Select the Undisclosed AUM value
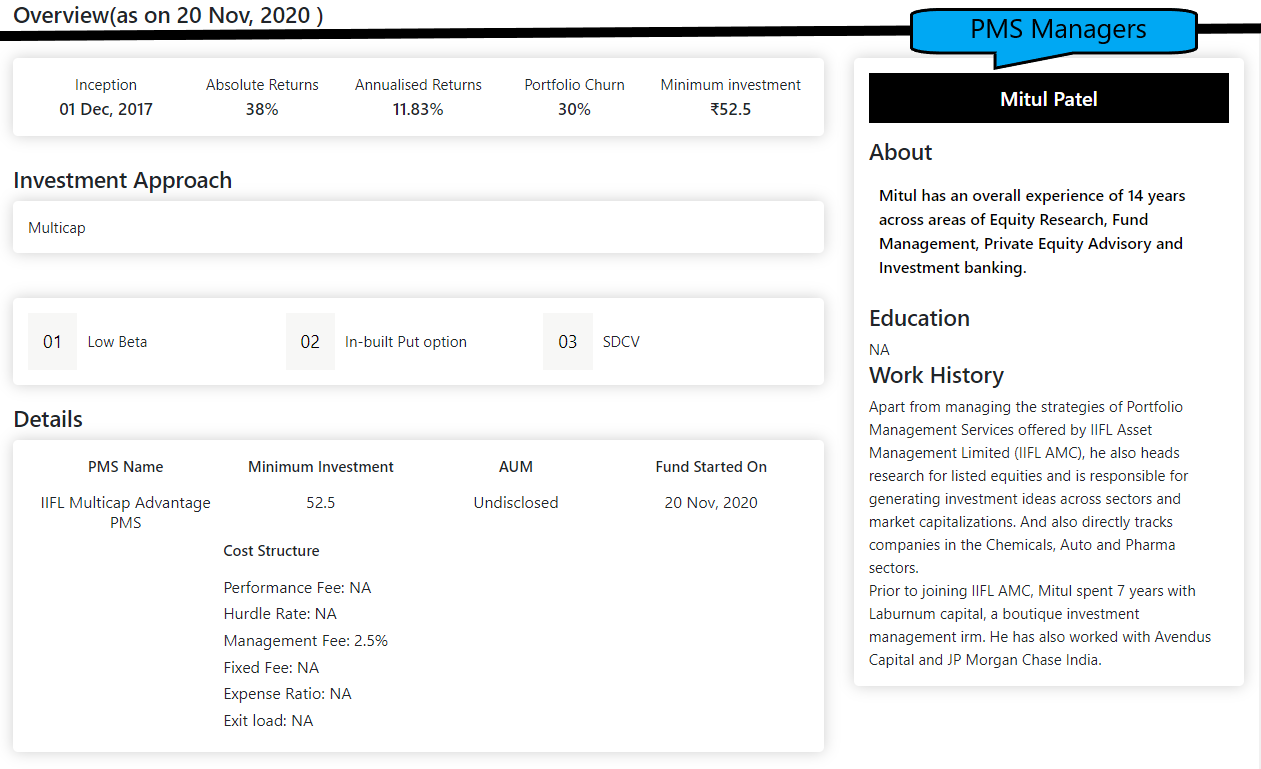Image resolution: width=1261 pixels, height=769 pixels. [516, 503]
